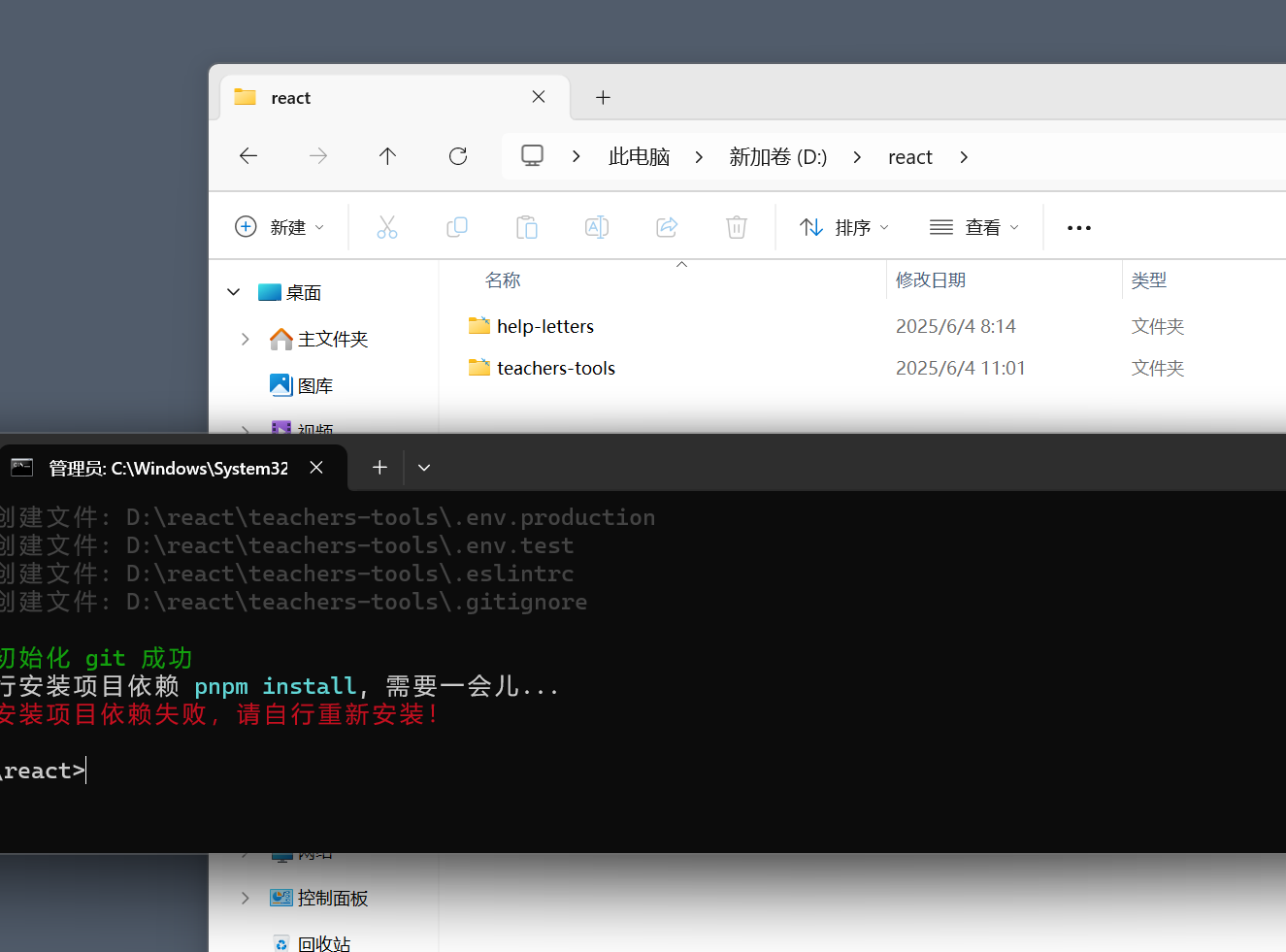Click 此电脑 in the address breadcrumb
This screenshot has height=952, width=1286.
pyautogui.click(x=640, y=157)
